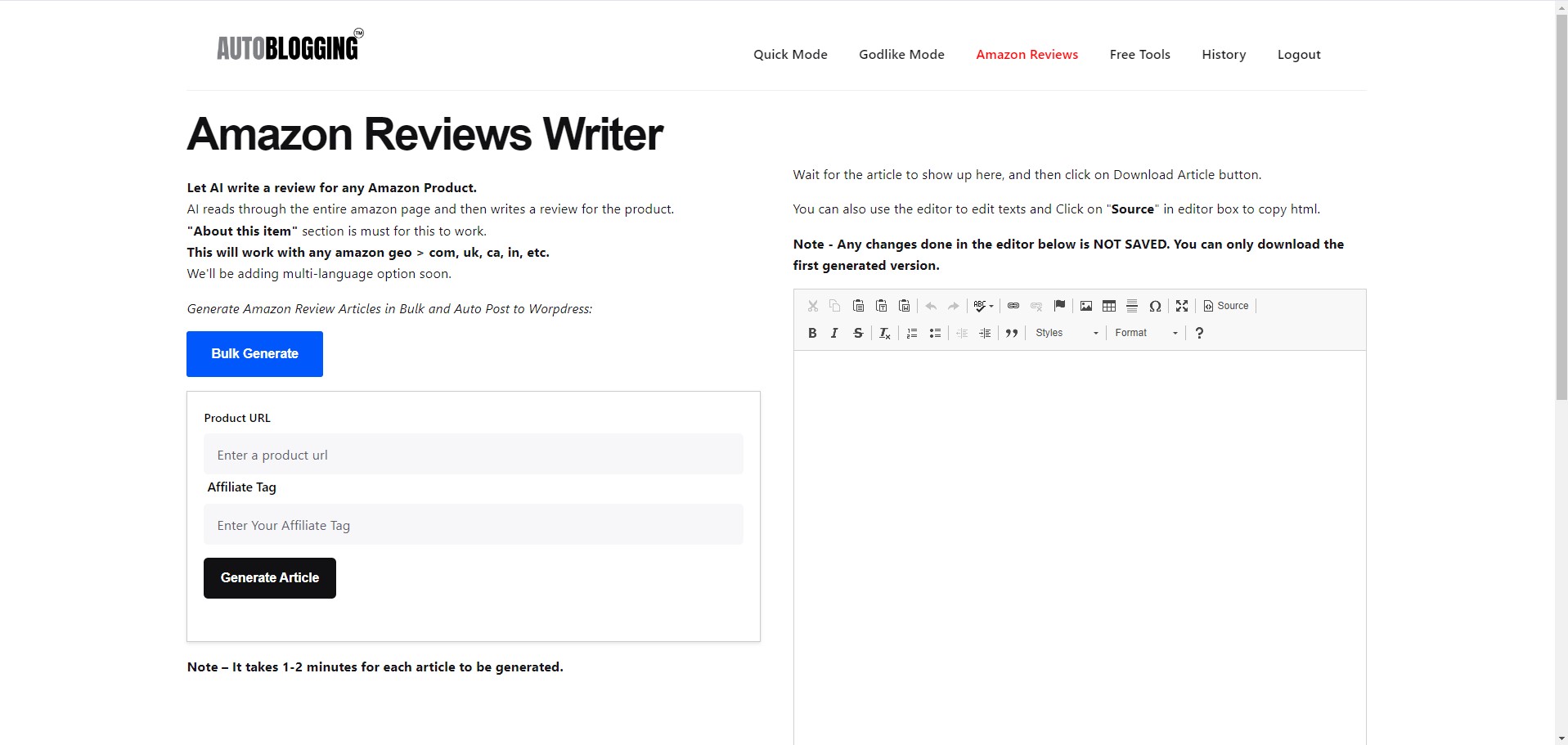Image resolution: width=1568 pixels, height=745 pixels.
Task: Insert a bulleted list
Action: [935, 333]
